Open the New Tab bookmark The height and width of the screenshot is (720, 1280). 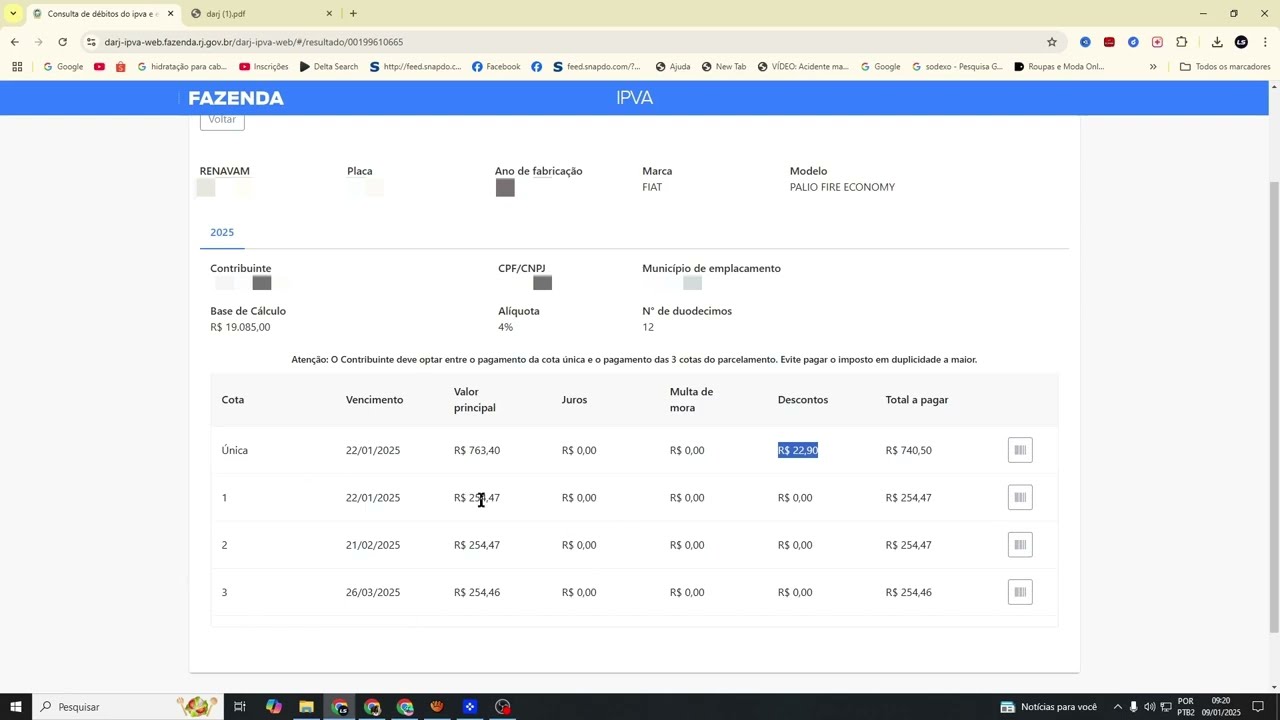pyautogui.click(x=724, y=67)
